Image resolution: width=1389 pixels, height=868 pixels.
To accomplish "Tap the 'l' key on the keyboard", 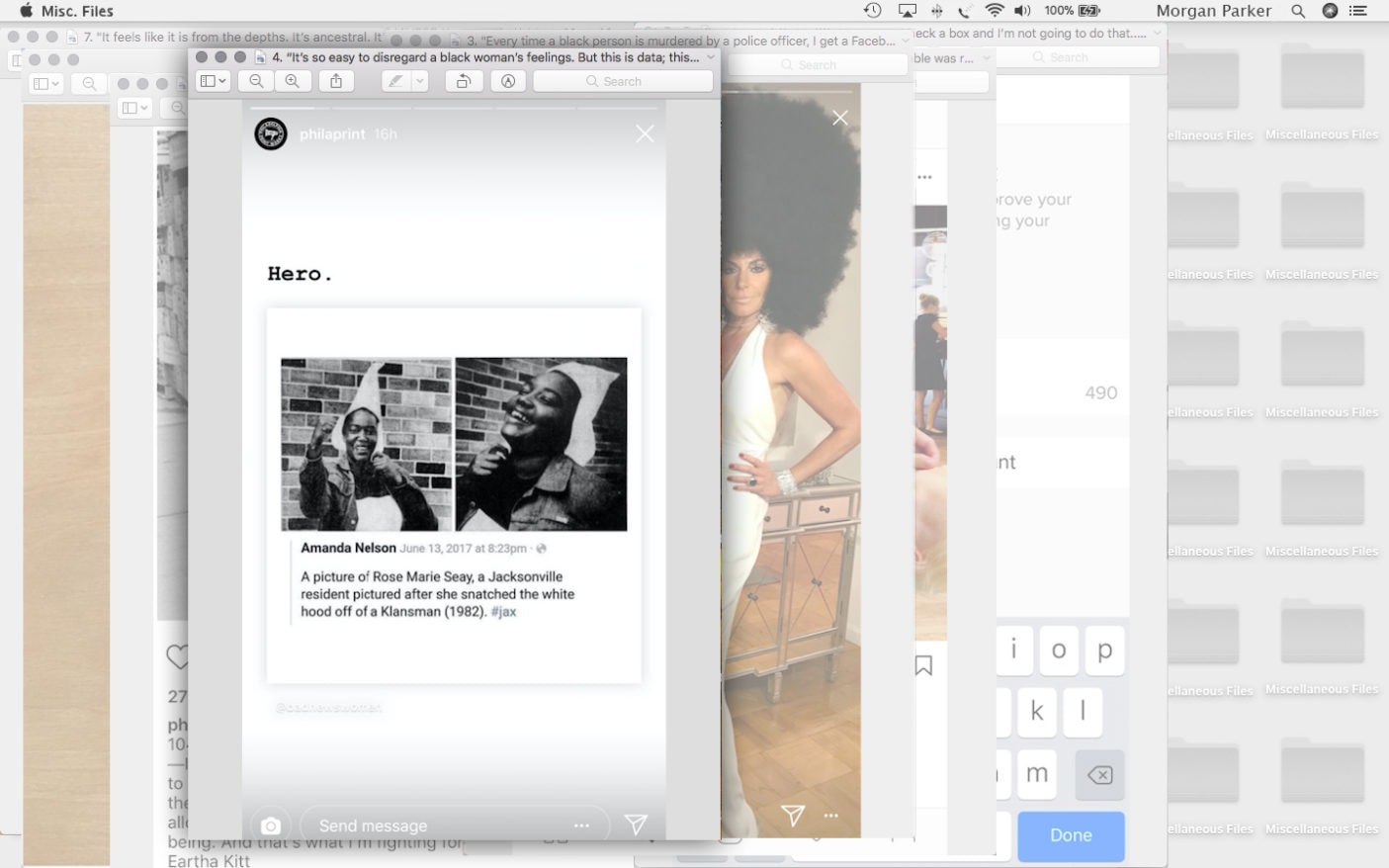I will point(1083,712).
